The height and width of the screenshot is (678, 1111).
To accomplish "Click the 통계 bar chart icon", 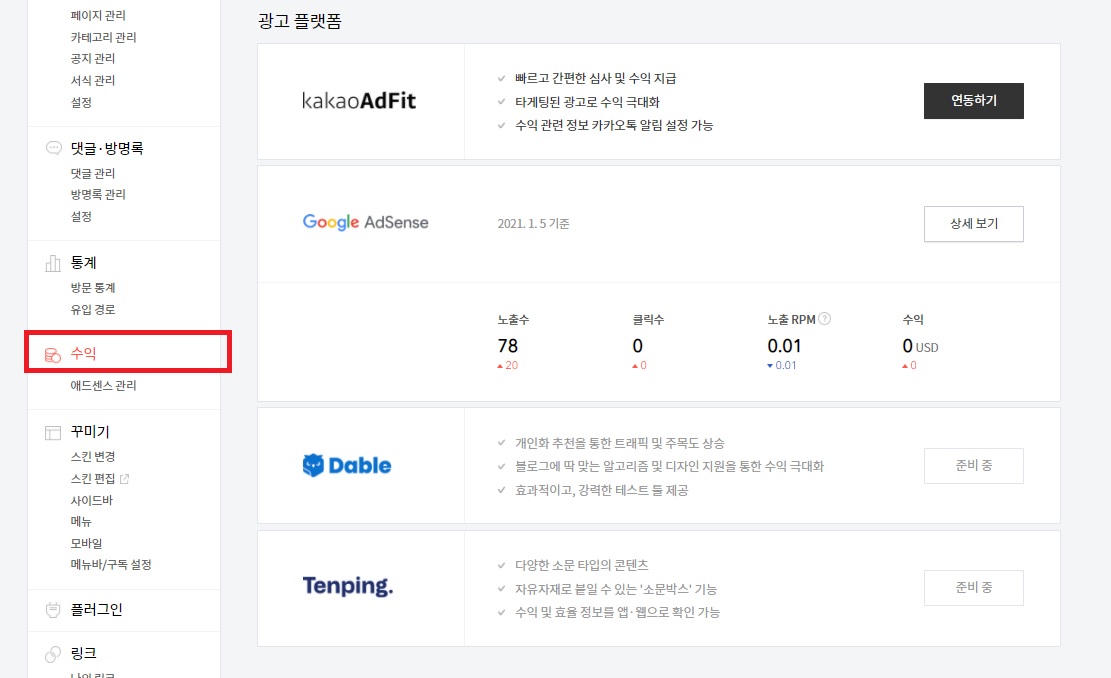I will [53, 264].
